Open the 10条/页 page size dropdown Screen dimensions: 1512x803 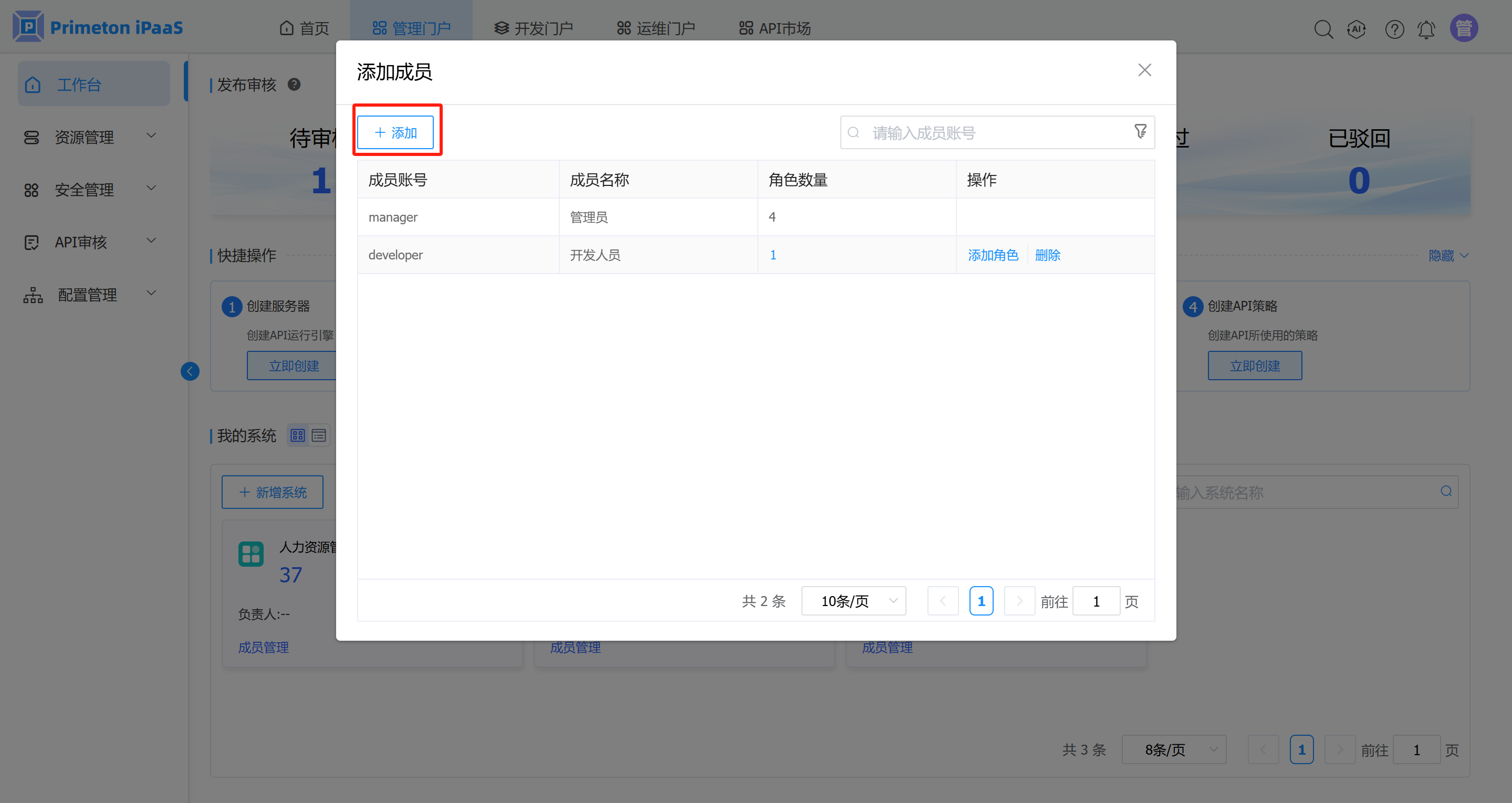(853, 601)
